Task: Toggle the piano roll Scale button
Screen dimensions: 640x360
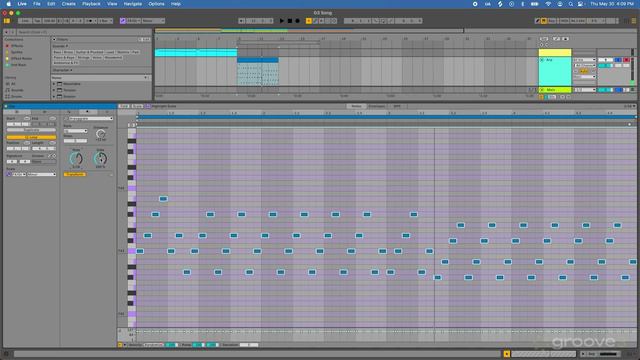Action: click(x=137, y=106)
